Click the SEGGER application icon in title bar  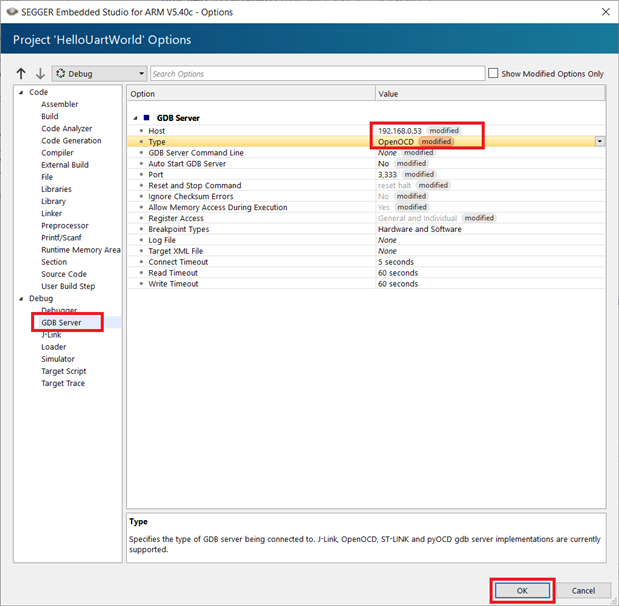point(12,12)
